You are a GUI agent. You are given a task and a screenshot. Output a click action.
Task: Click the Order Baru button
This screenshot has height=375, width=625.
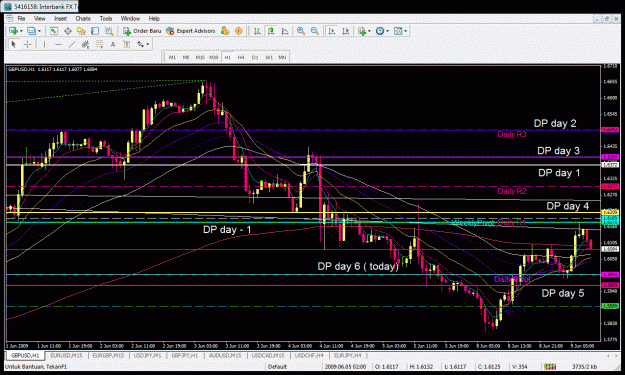click(x=142, y=31)
